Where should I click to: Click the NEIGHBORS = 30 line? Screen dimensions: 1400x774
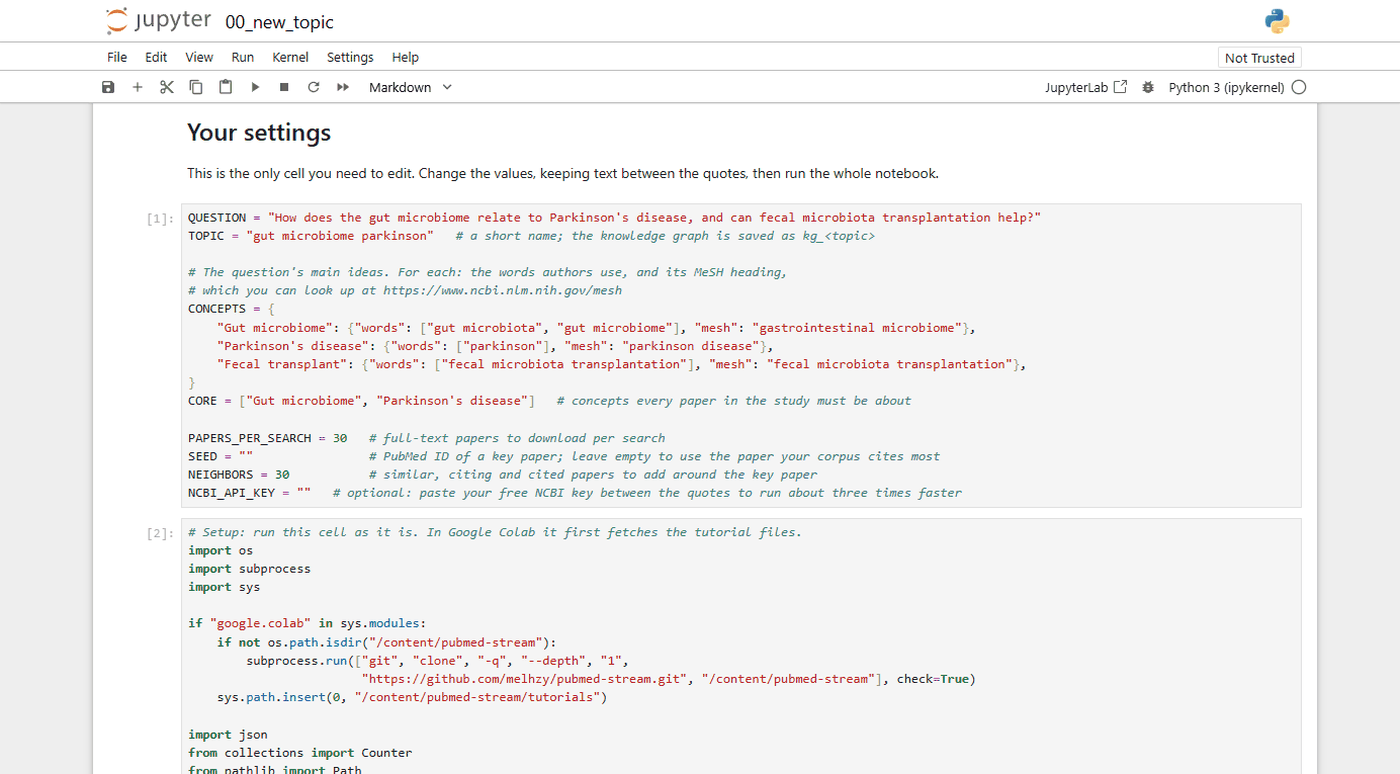502,474
